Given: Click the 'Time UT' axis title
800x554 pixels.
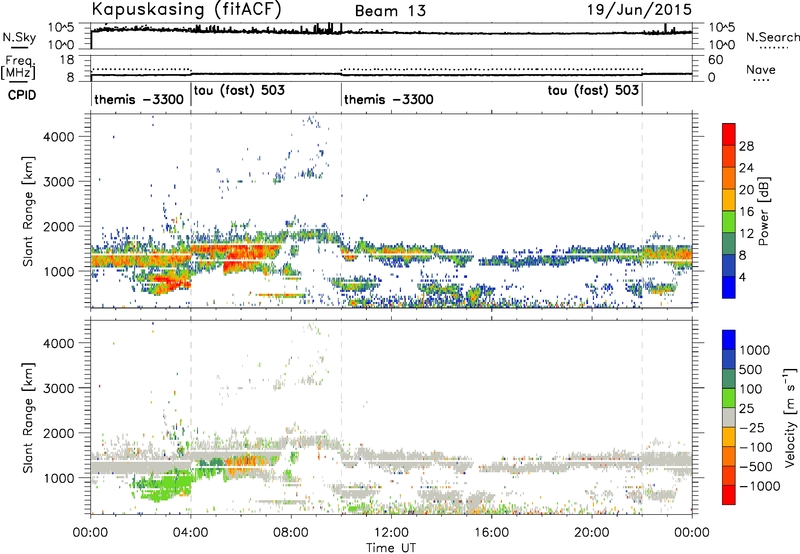Looking at the screenshot, I should coord(391,547).
